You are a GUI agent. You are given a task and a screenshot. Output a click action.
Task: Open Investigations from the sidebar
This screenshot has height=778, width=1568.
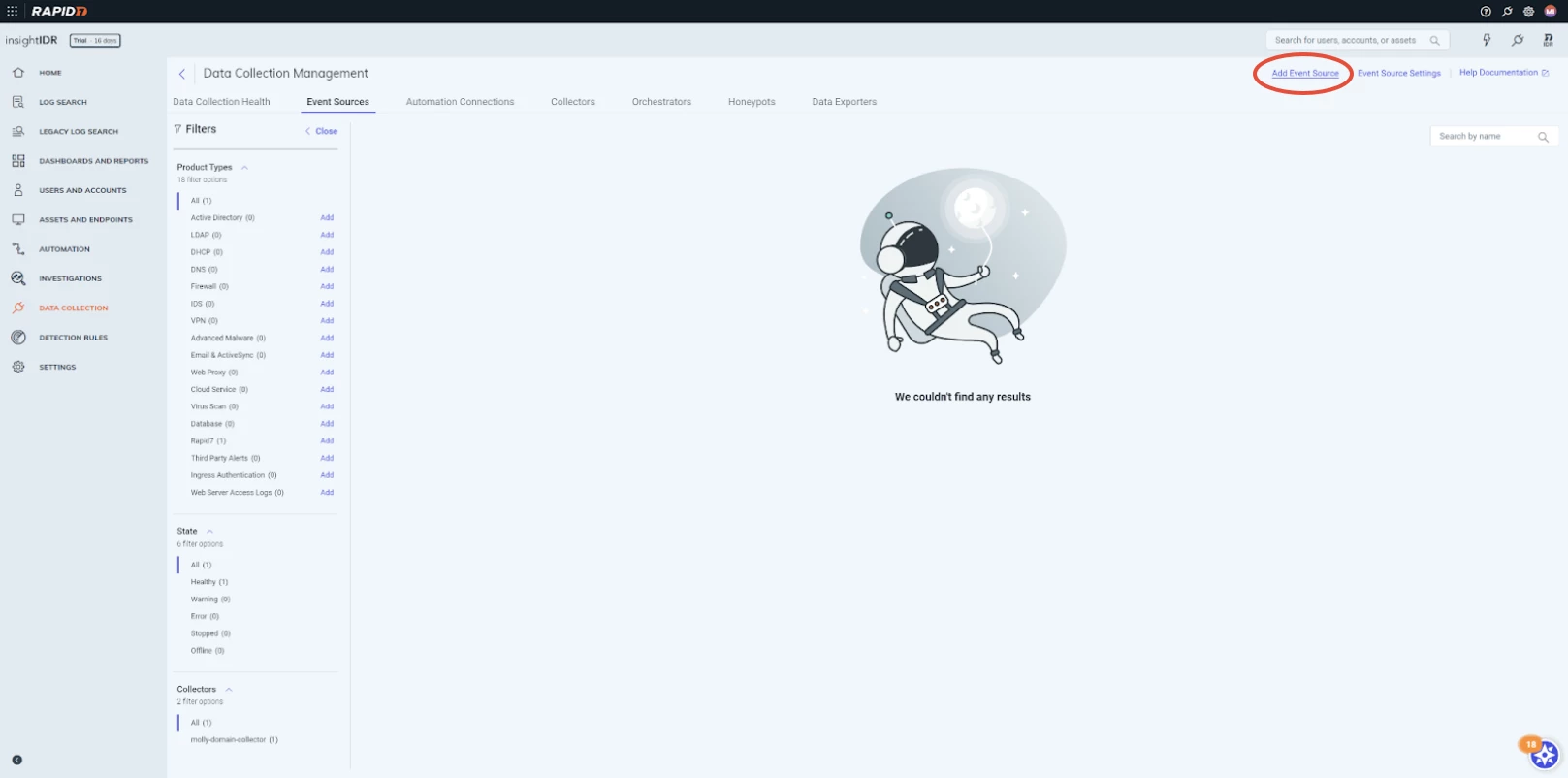click(70, 278)
